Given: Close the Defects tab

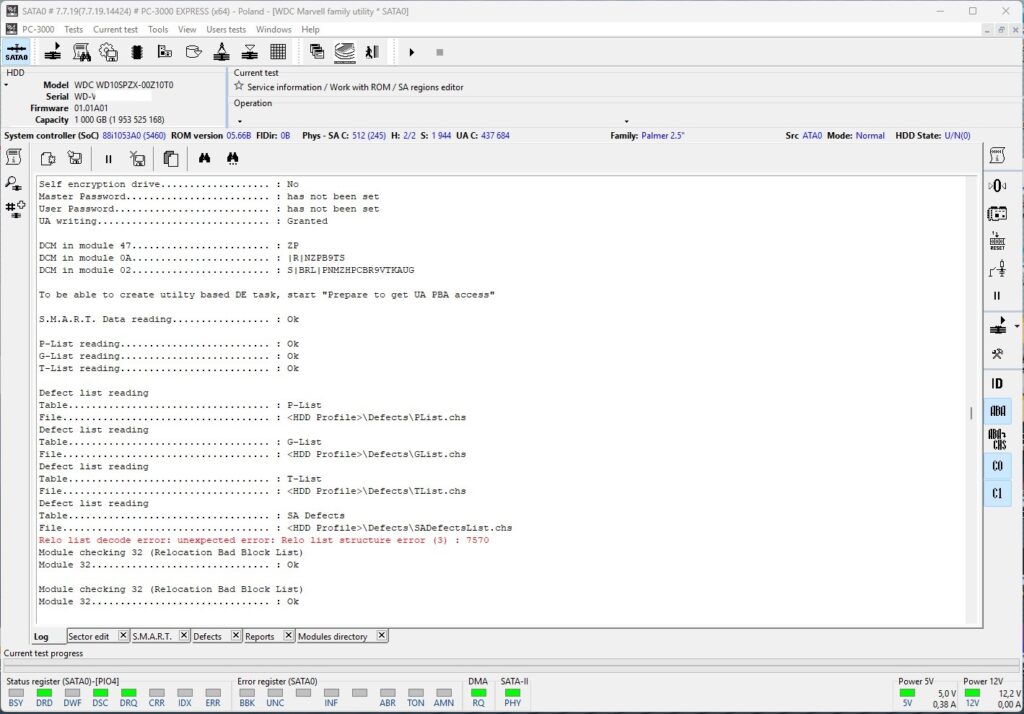Looking at the screenshot, I should click(x=236, y=635).
